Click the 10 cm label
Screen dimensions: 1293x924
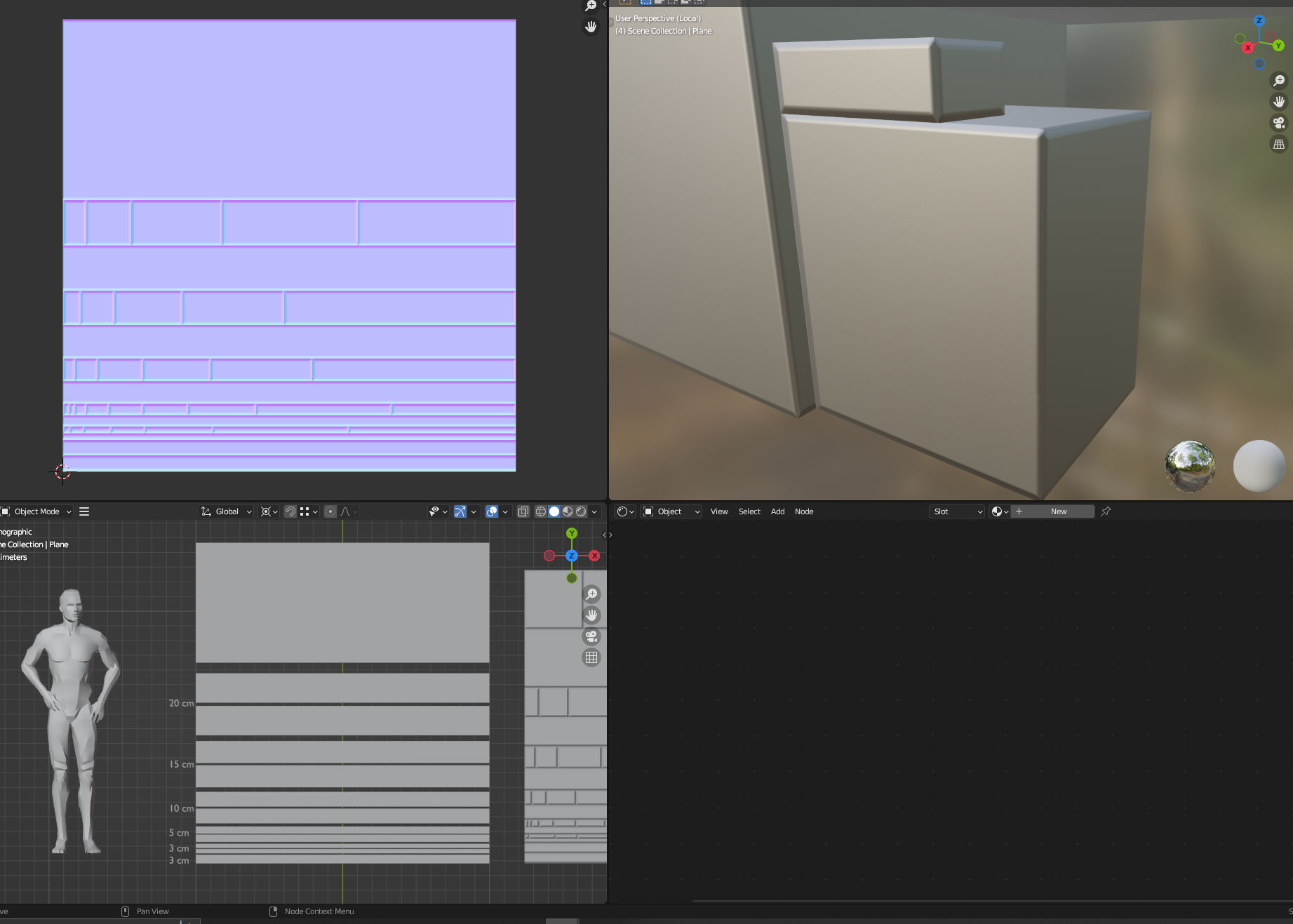pyautogui.click(x=181, y=808)
